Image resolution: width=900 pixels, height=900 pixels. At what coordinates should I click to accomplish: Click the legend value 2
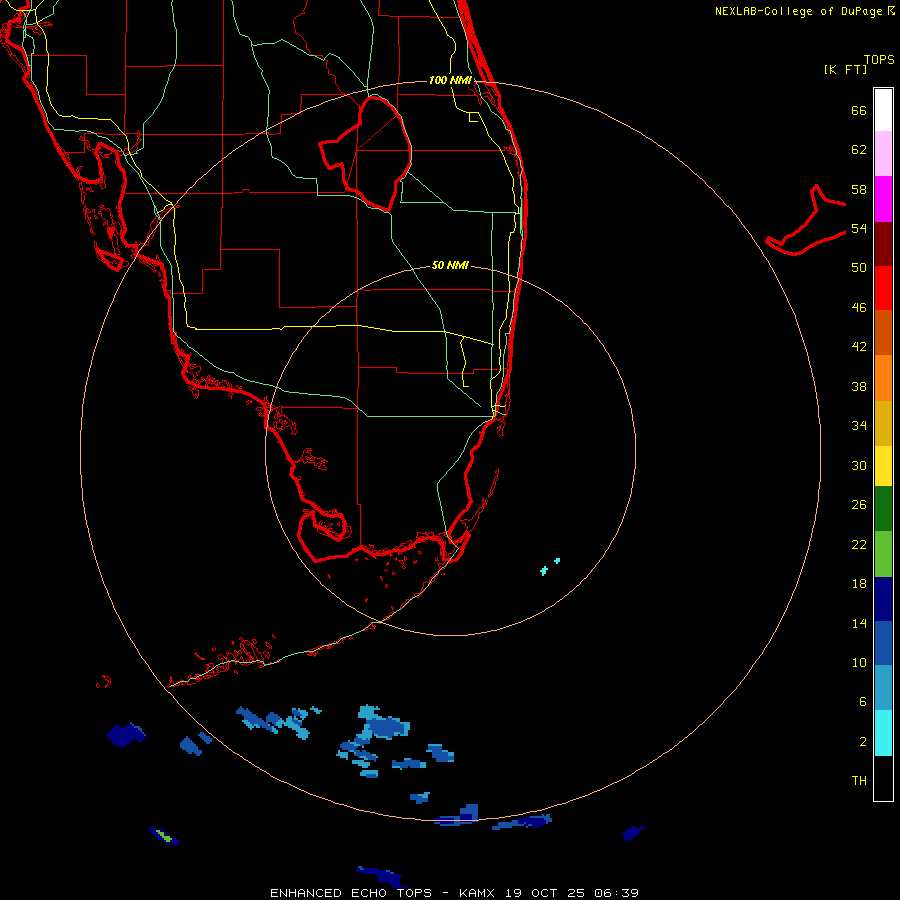pos(862,742)
